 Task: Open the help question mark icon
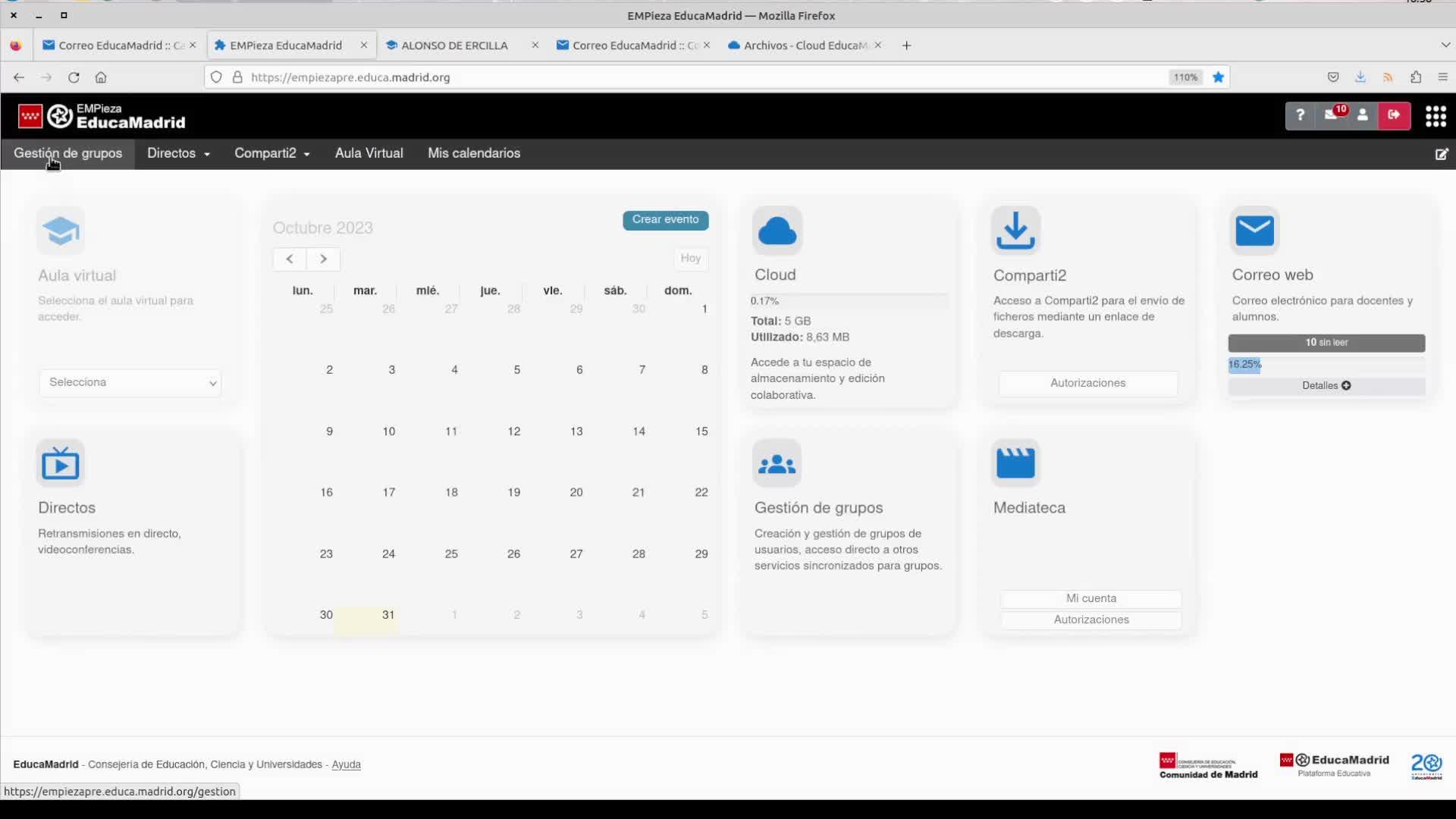click(1300, 115)
